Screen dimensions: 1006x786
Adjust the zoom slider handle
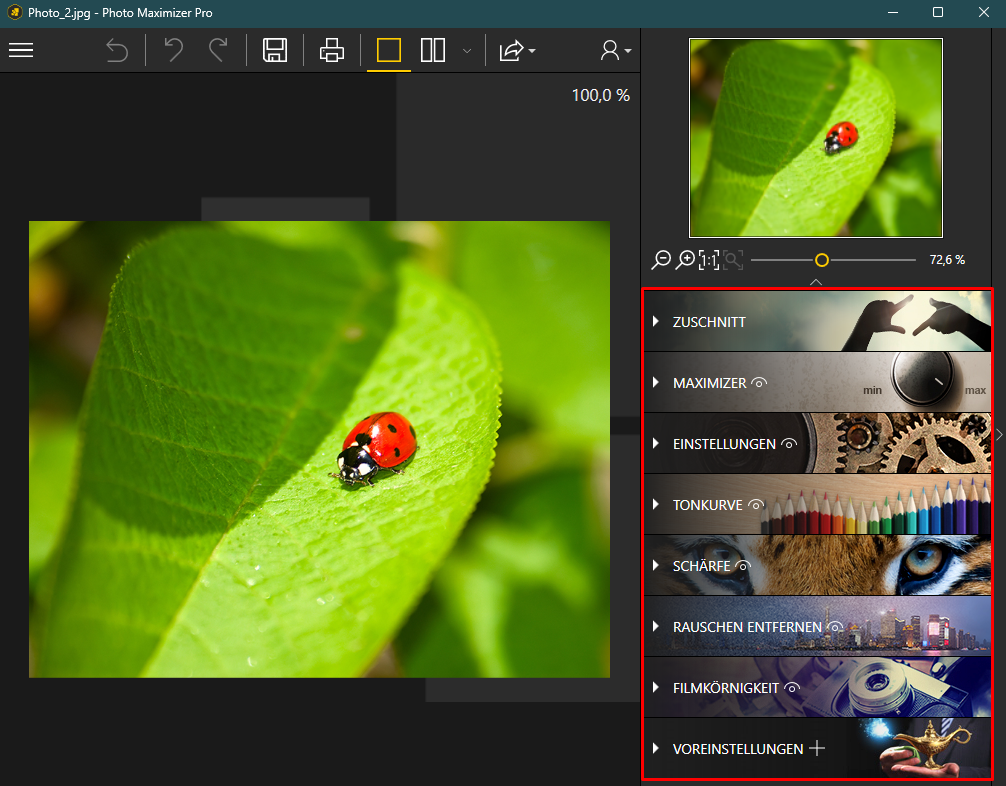pyautogui.click(x=822, y=260)
